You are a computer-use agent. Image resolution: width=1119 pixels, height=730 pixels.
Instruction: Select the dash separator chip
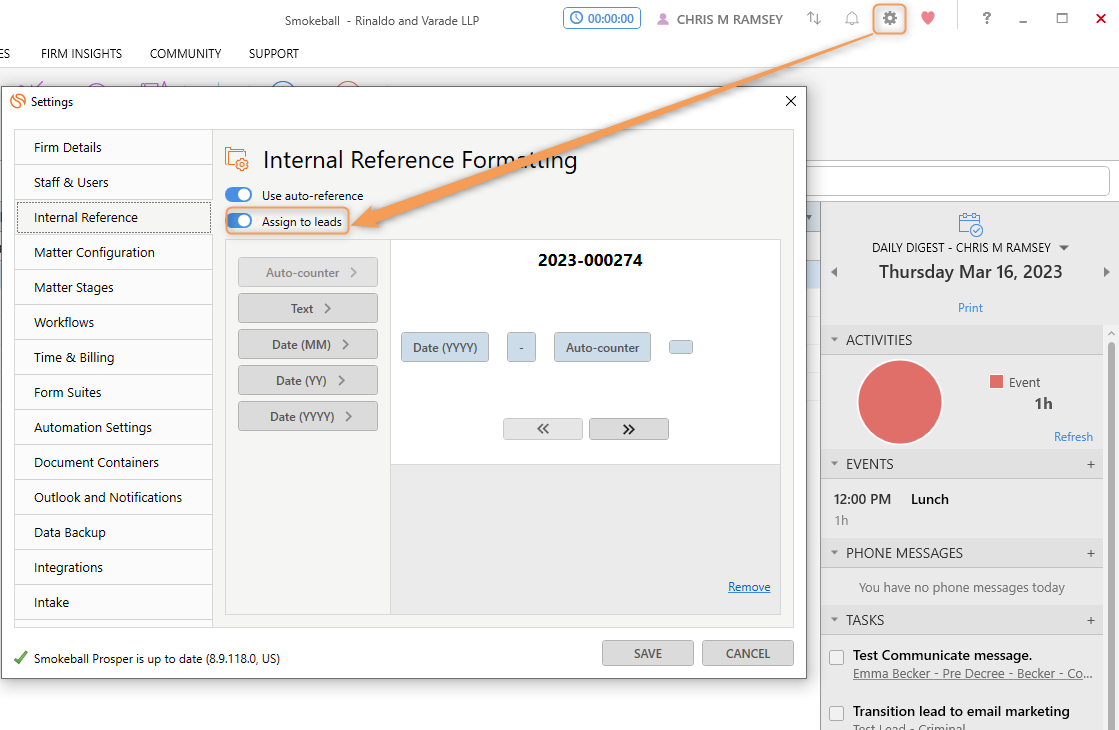click(522, 347)
